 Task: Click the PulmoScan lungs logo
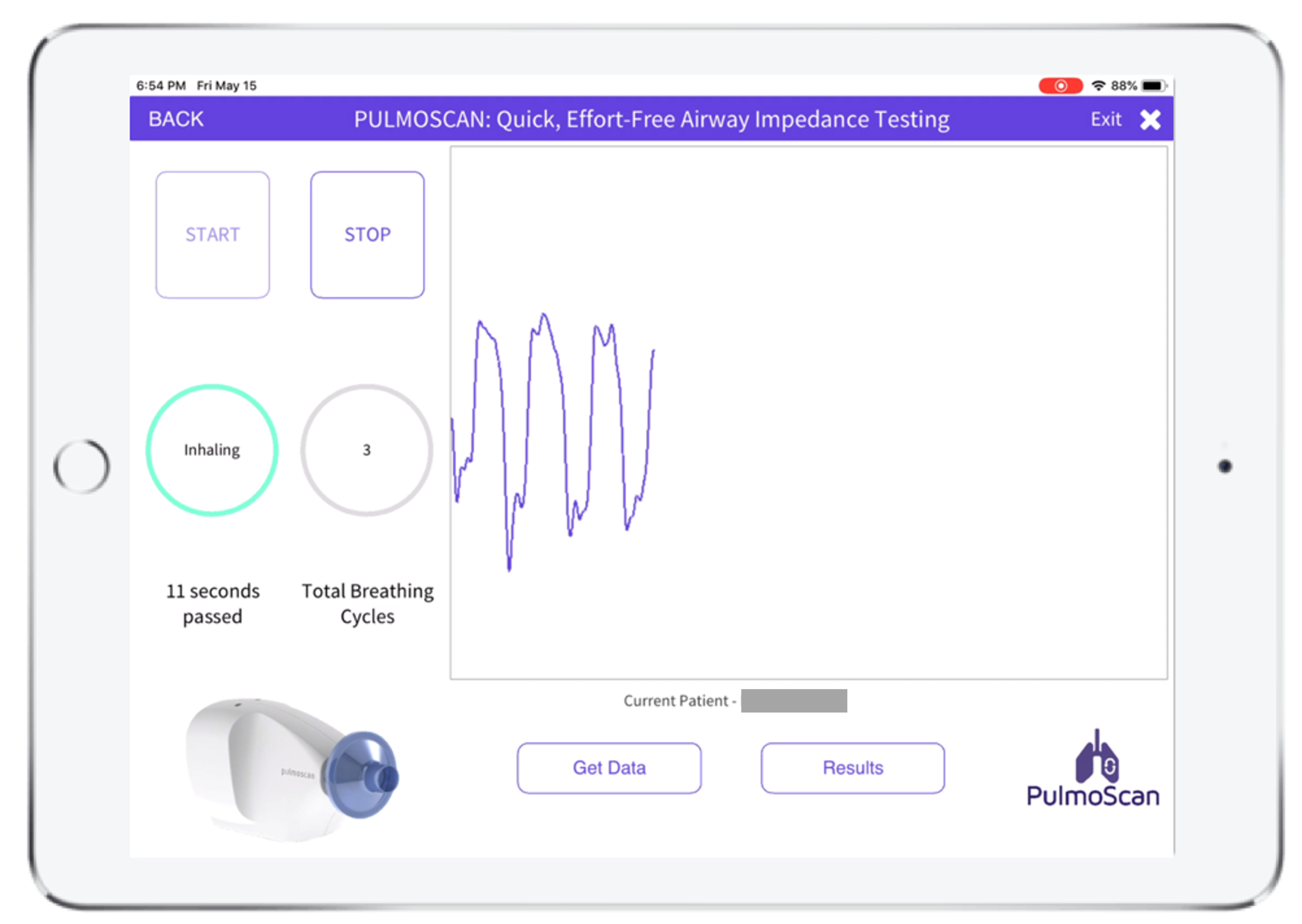[1092, 768]
